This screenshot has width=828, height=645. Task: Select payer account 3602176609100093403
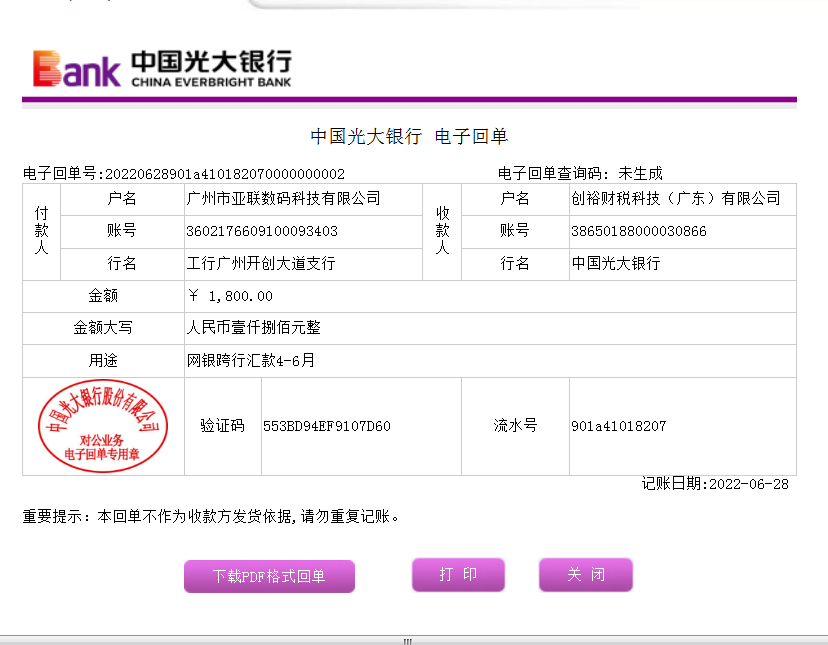[262, 231]
